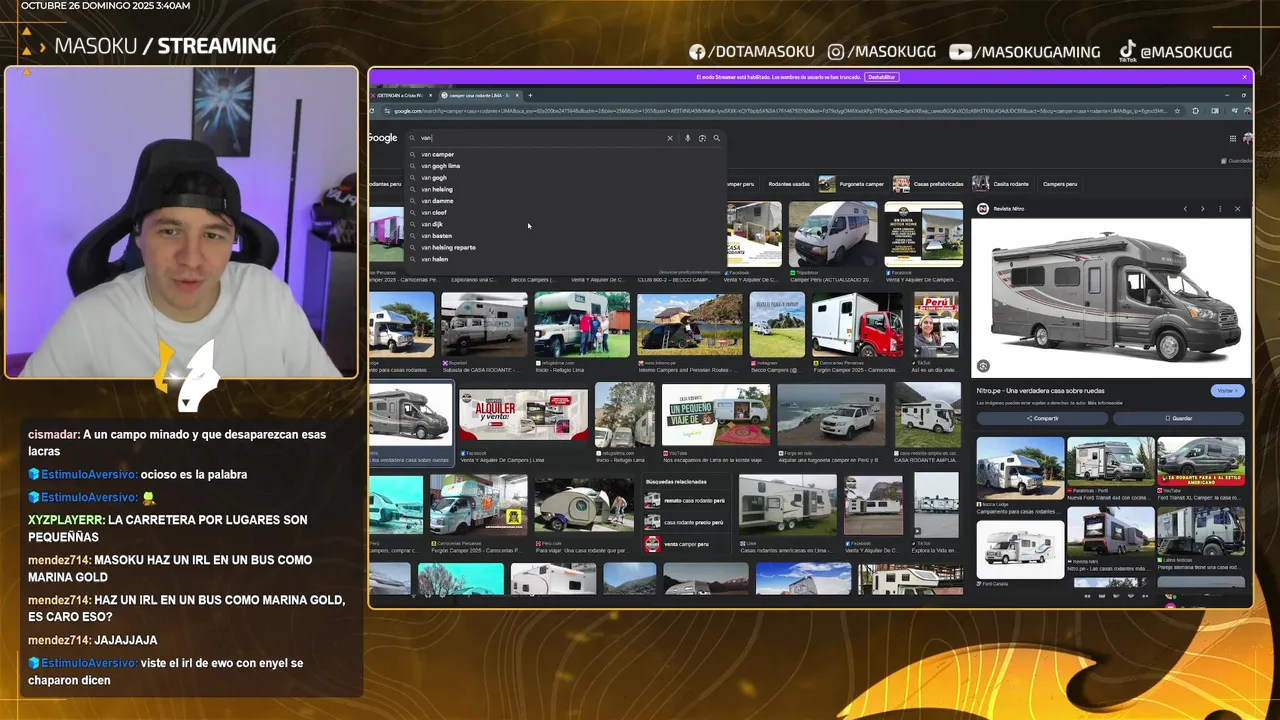
Task: Select suggestion 'van helsing'
Action: coord(437,189)
